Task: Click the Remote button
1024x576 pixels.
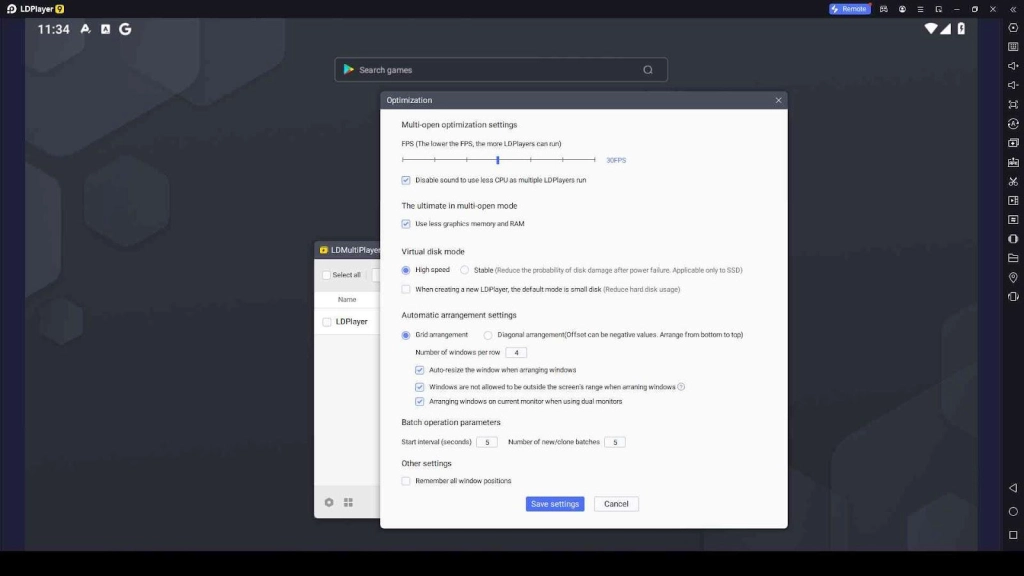Action: tap(849, 9)
